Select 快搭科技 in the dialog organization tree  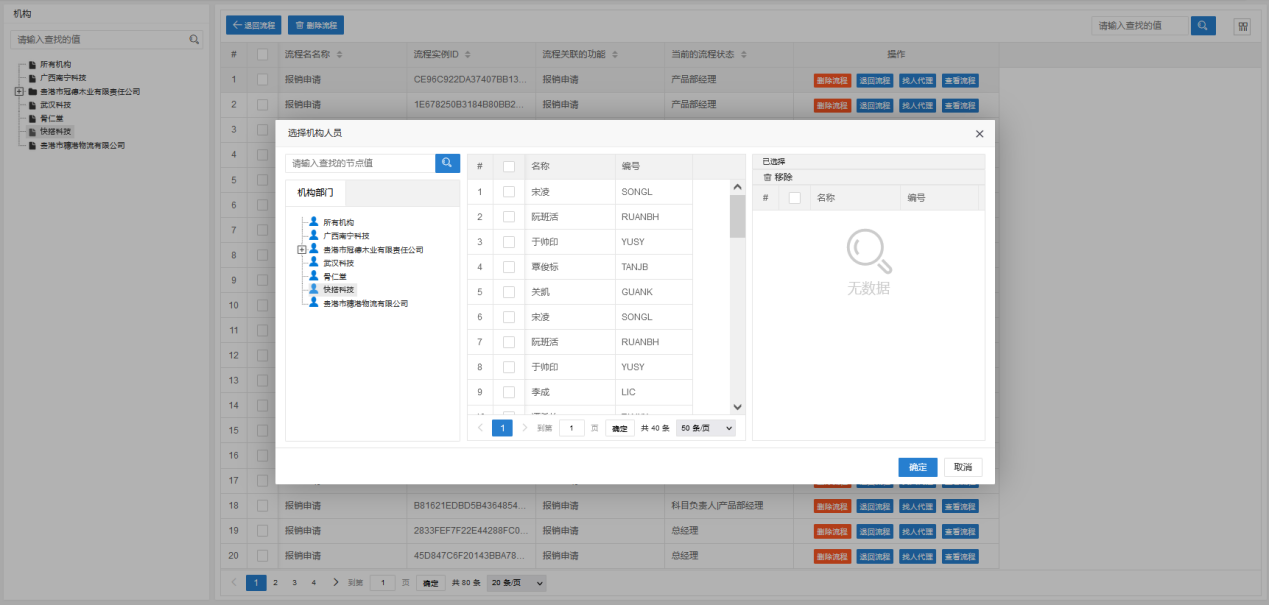[x=339, y=289]
